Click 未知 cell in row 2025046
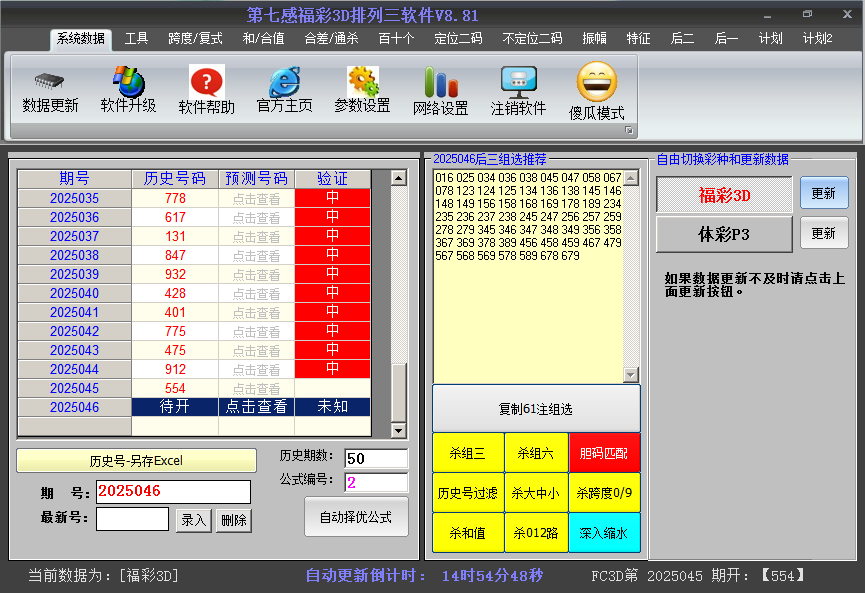 point(333,407)
